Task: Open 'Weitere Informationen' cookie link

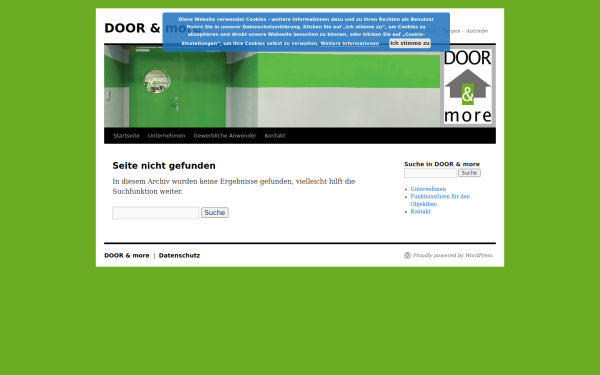Action: pyautogui.click(x=350, y=44)
